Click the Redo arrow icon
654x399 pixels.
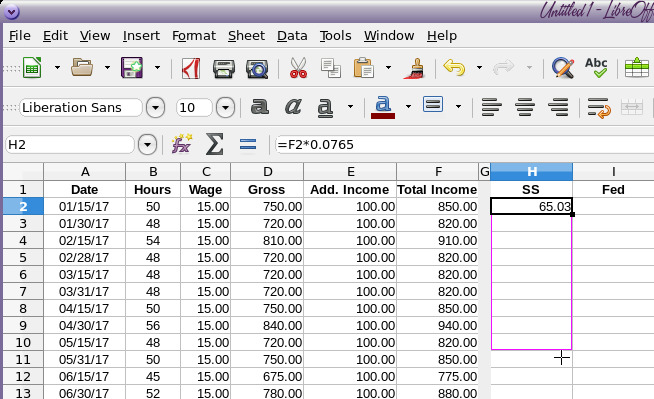tap(503, 68)
